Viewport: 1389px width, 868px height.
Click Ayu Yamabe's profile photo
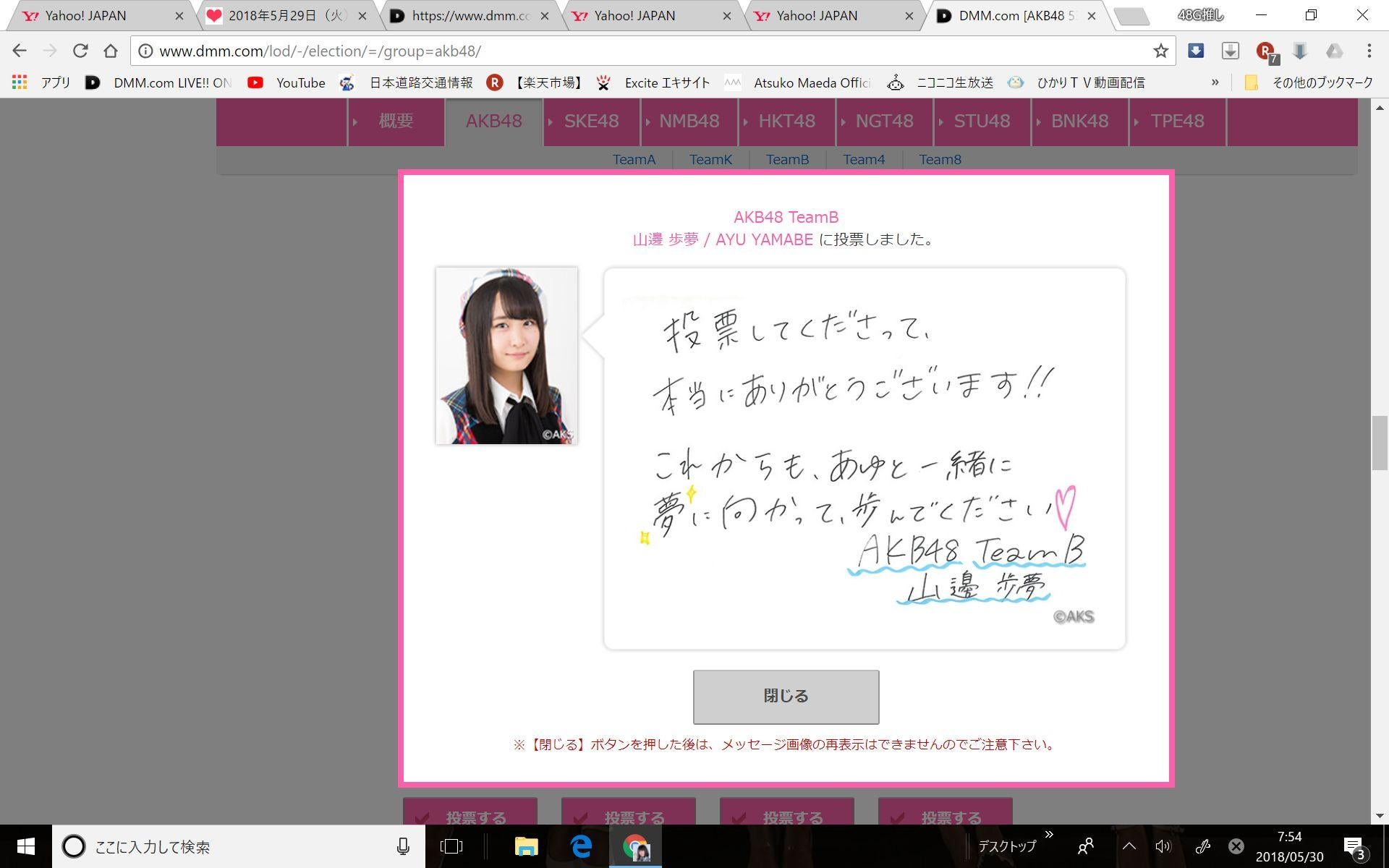pyautogui.click(x=506, y=355)
